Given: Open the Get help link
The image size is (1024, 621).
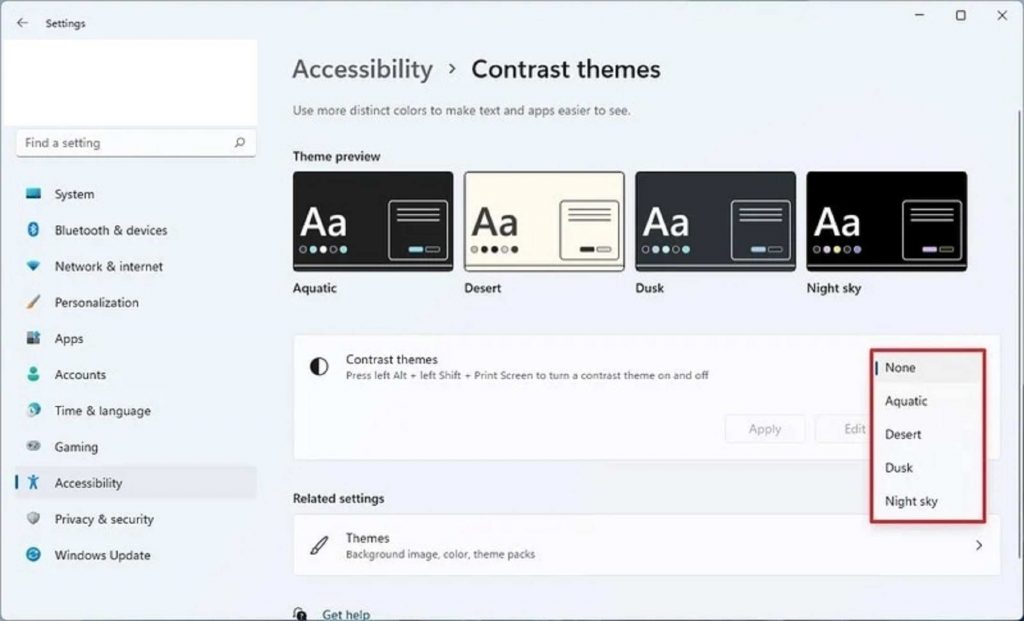Looking at the screenshot, I should click(346, 614).
